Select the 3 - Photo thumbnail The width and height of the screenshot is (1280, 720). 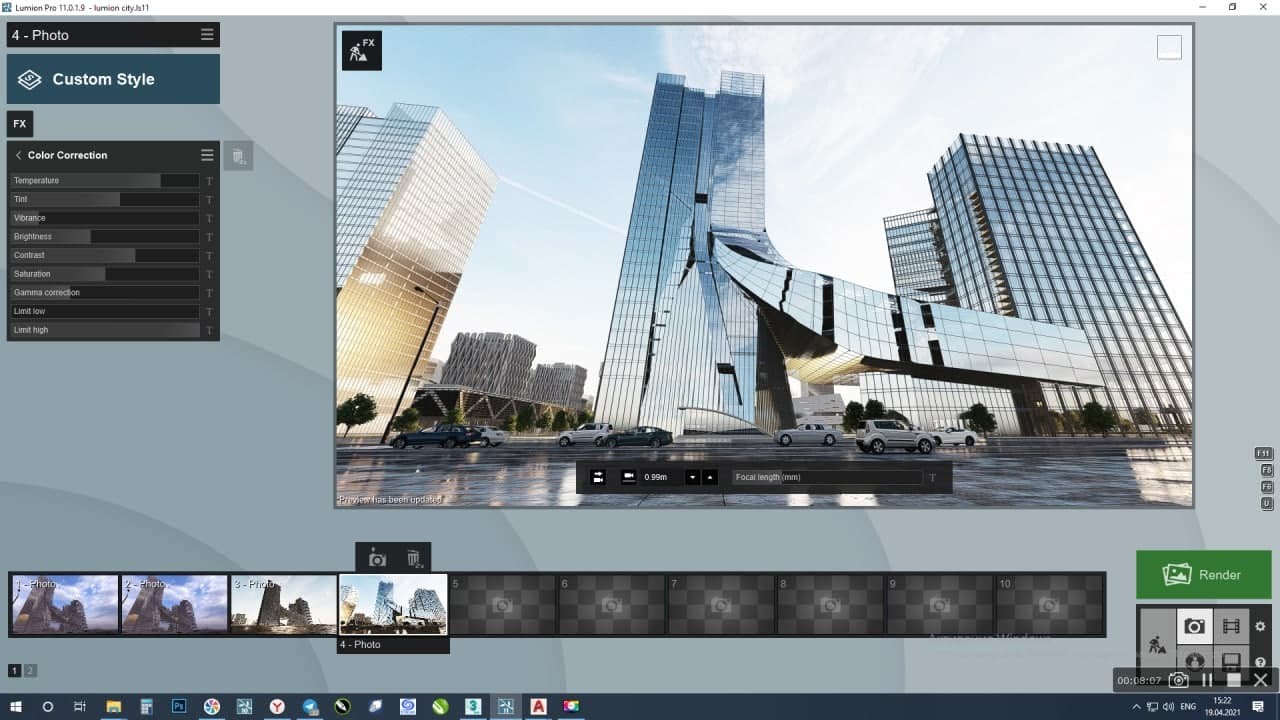pyautogui.click(x=284, y=604)
